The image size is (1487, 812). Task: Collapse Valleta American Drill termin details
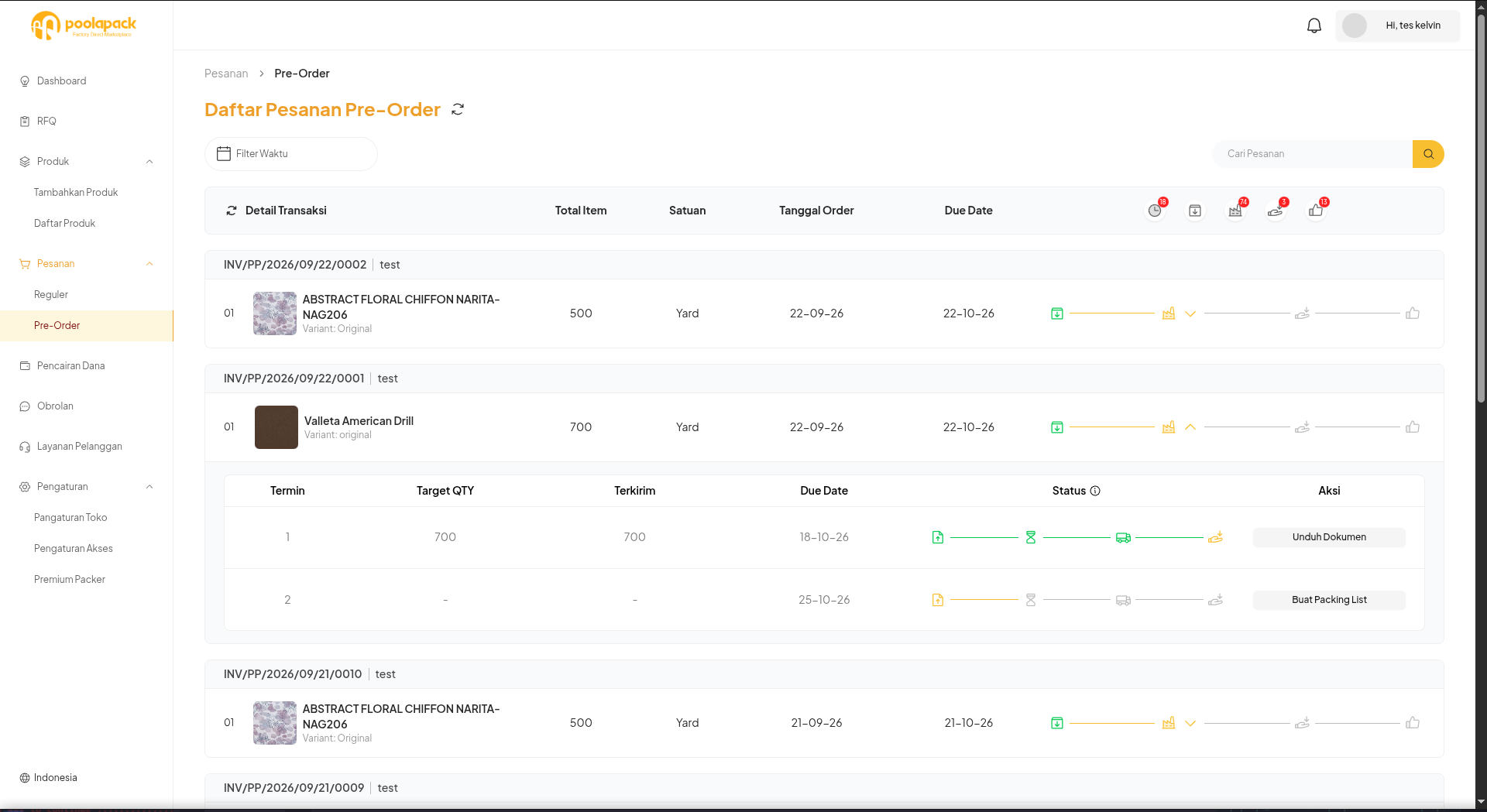coord(1190,427)
